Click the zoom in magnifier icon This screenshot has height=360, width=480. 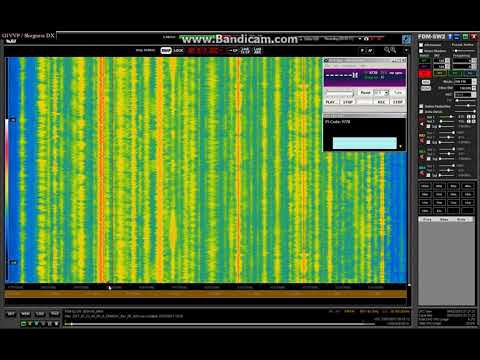coord(393,50)
